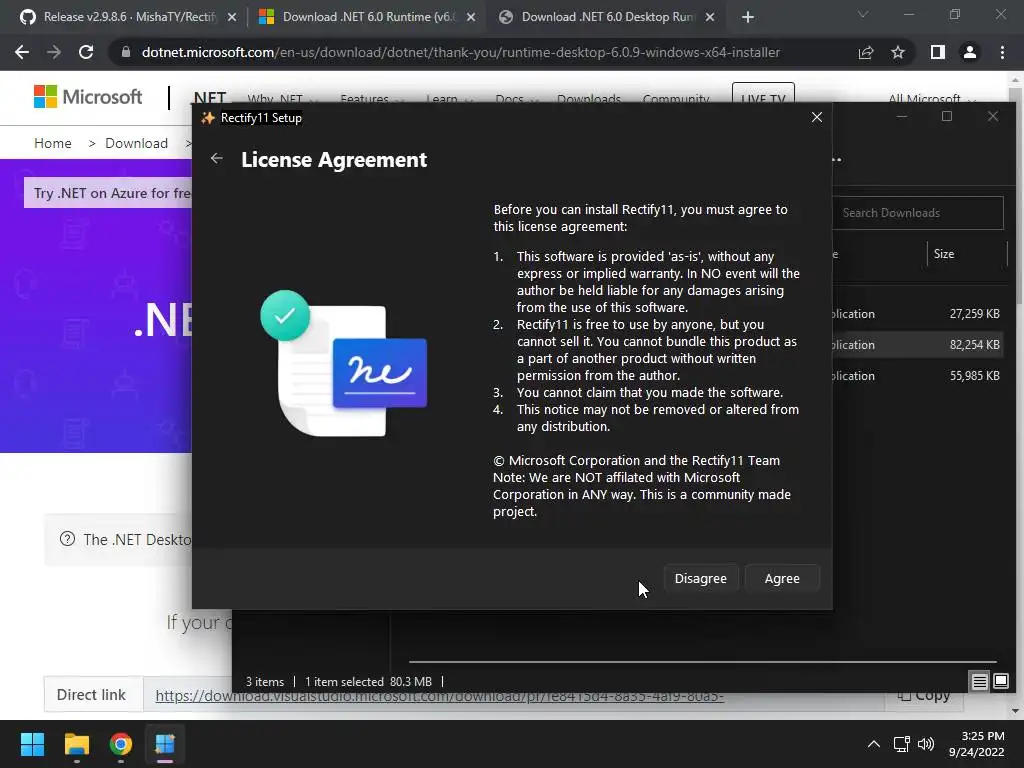
Task: Click the Rectify11 Setup taskbar icon
Action: click(x=165, y=744)
